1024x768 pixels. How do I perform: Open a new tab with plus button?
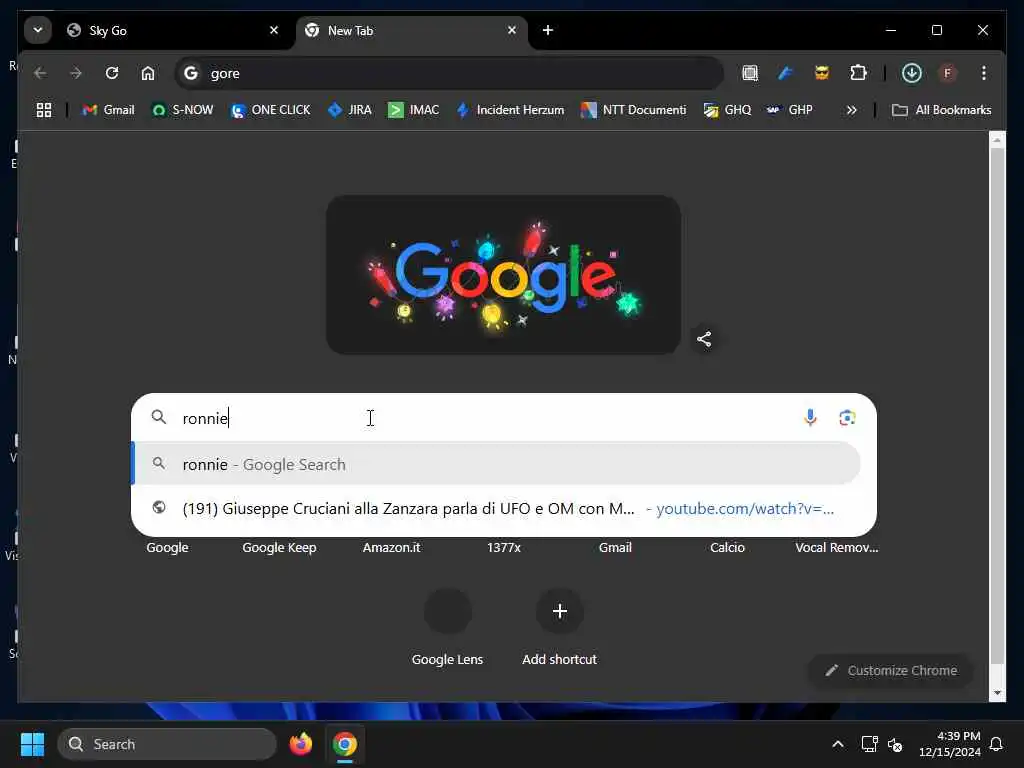point(548,30)
